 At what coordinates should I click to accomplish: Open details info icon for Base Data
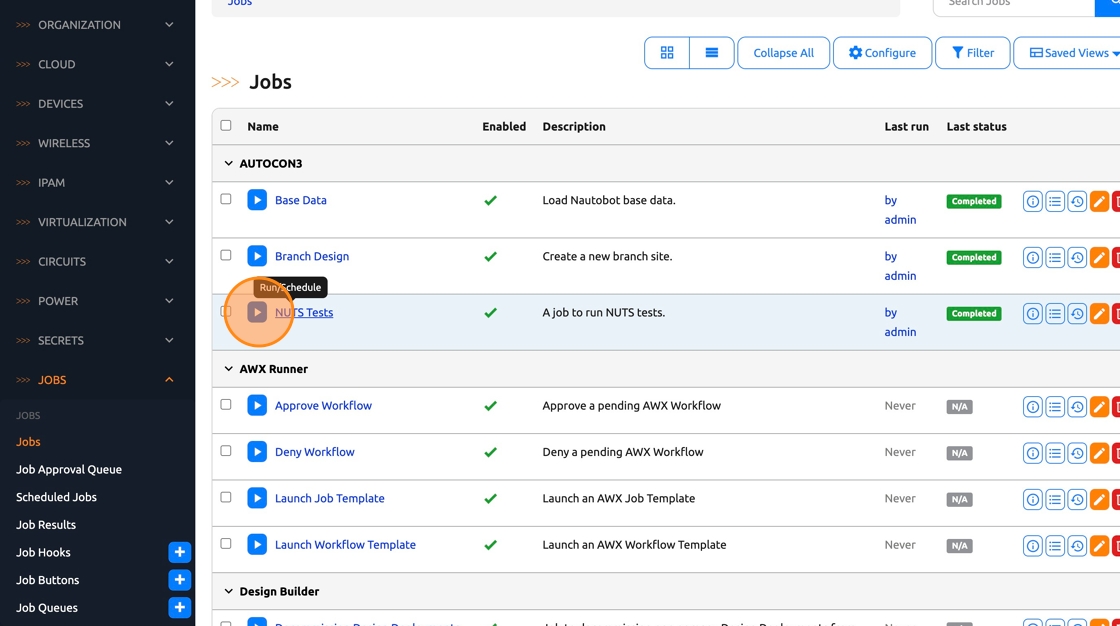click(1033, 202)
